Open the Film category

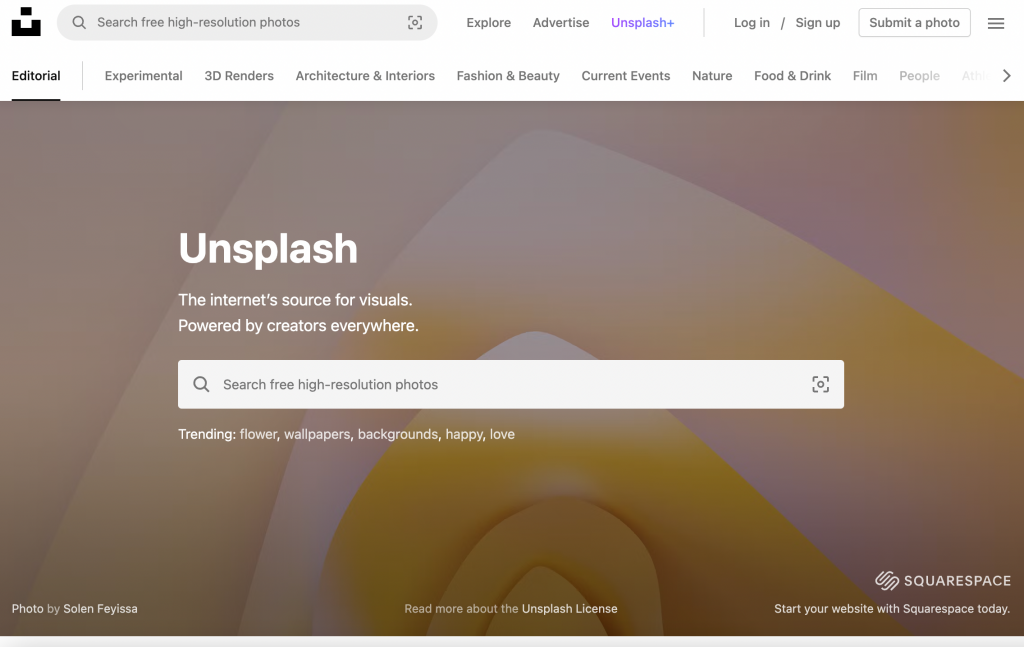tap(865, 76)
